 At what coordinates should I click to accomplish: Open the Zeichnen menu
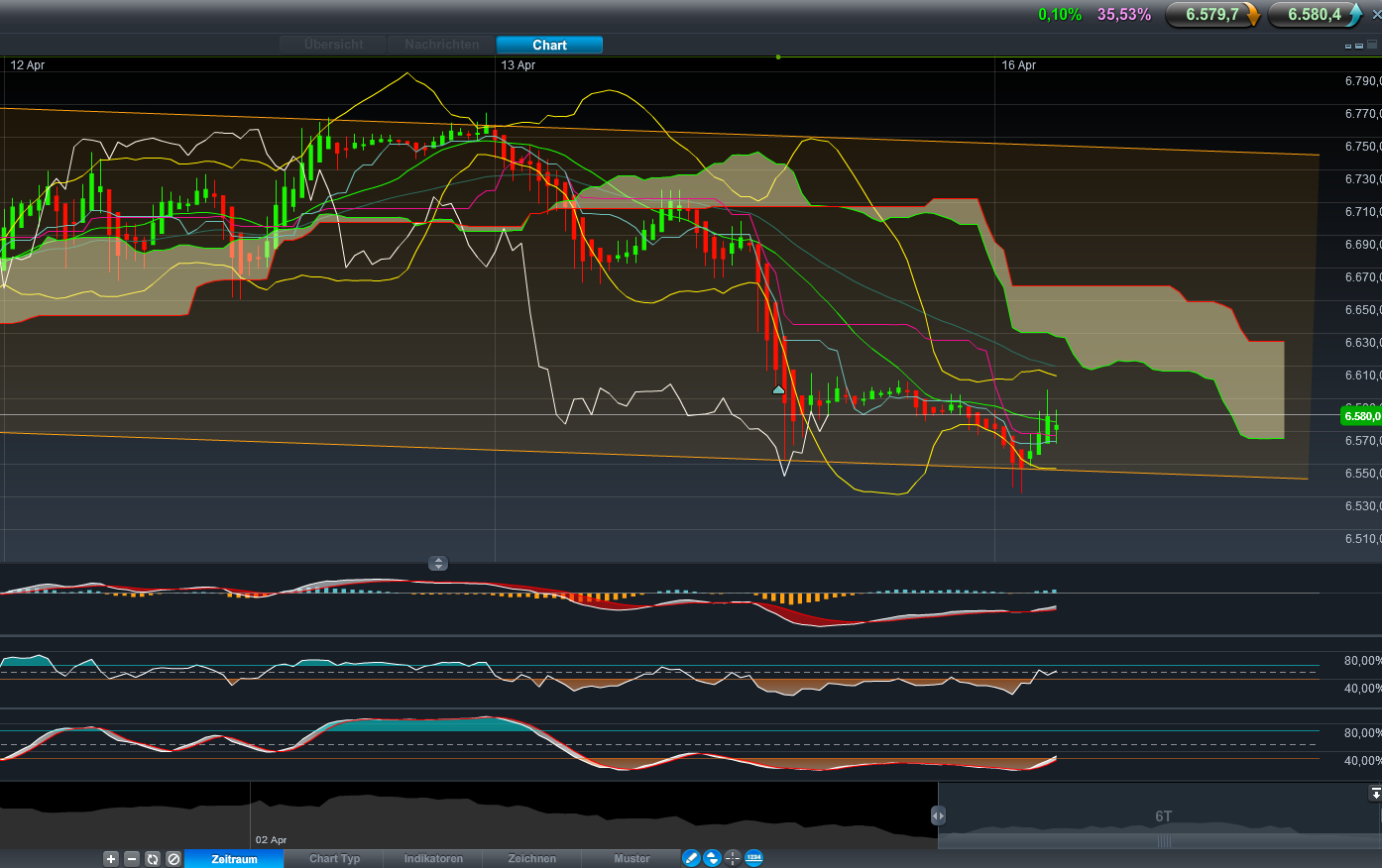pyautogui.click(x=532, y=859)
